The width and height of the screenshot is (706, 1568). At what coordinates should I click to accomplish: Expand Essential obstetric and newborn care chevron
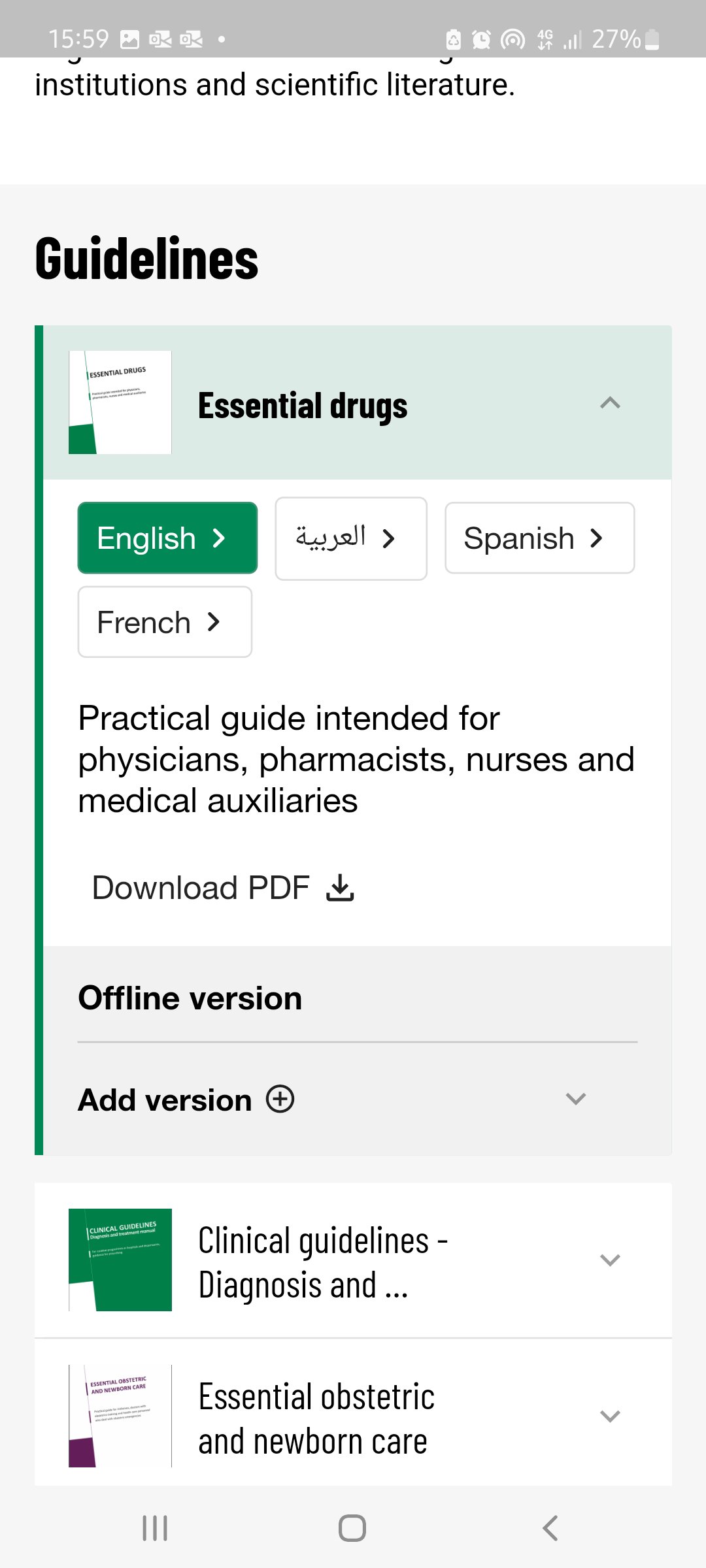pos(610,1416)
